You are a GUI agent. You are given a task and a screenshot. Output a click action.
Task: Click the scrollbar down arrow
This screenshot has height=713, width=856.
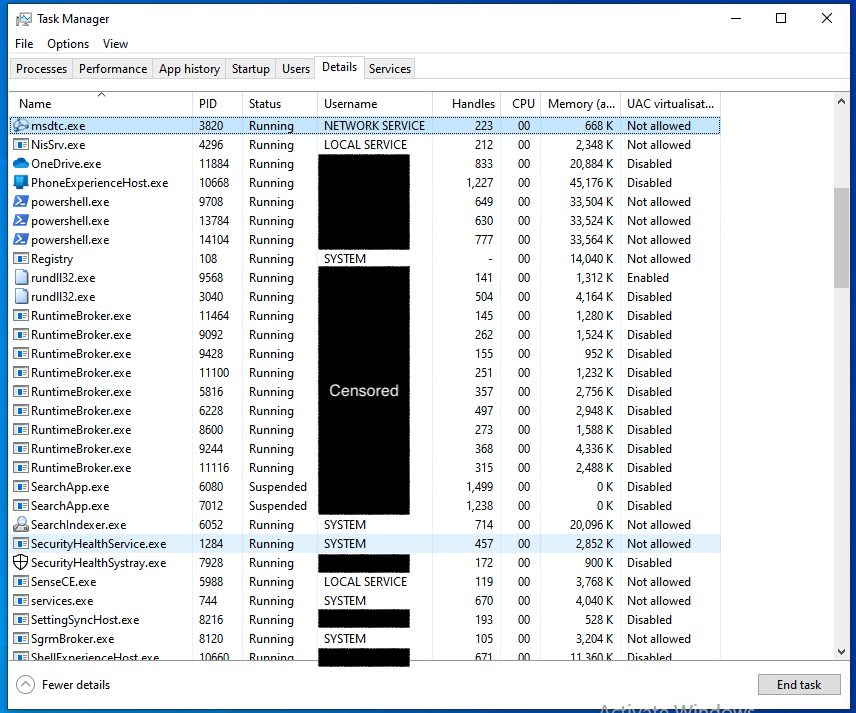841,651
